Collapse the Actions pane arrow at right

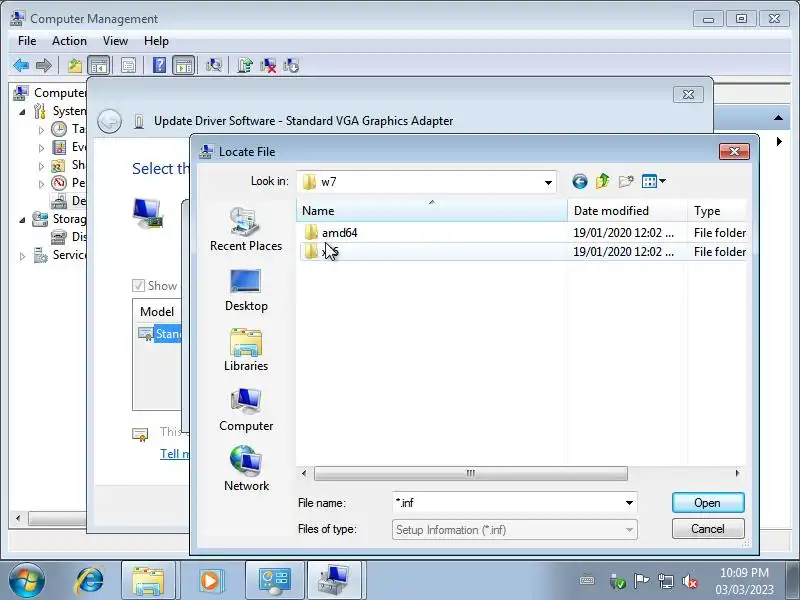click(x=778, y=118)
